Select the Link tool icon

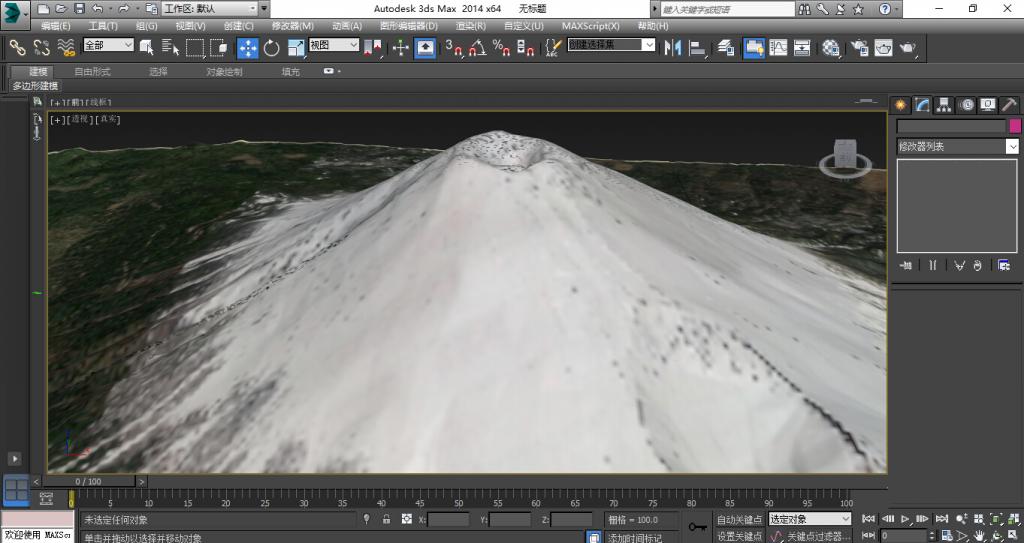point(17,48)
